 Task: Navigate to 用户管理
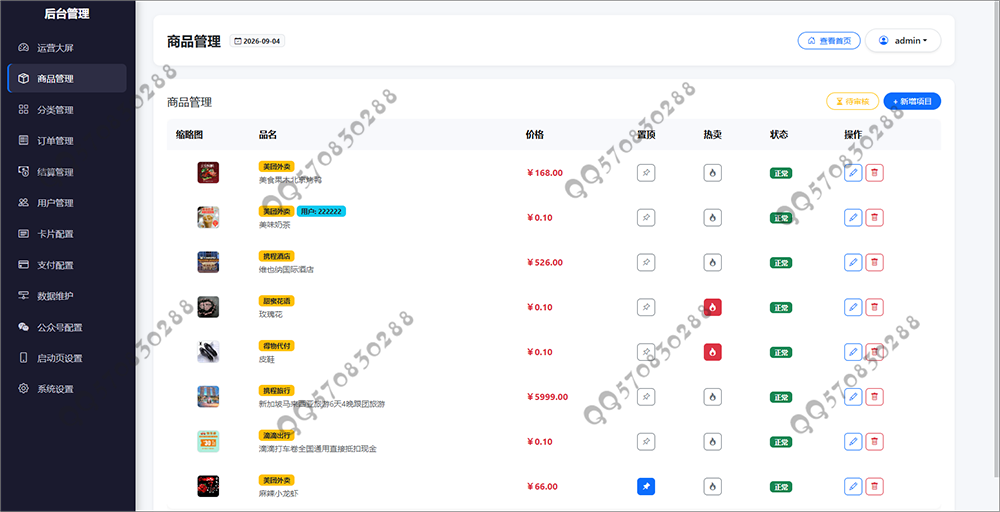67,203
